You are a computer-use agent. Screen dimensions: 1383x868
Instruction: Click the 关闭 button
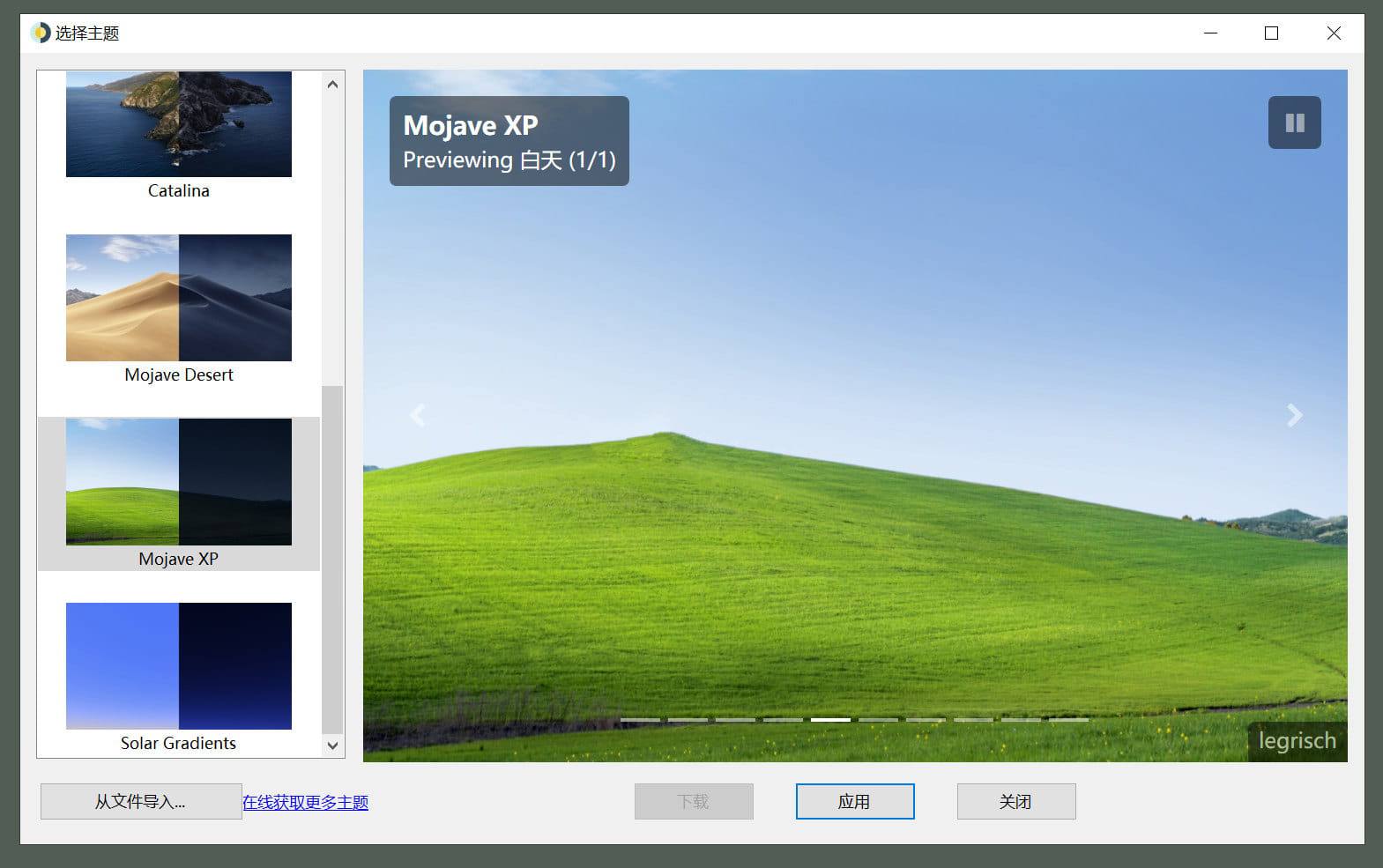point(1015,802)
